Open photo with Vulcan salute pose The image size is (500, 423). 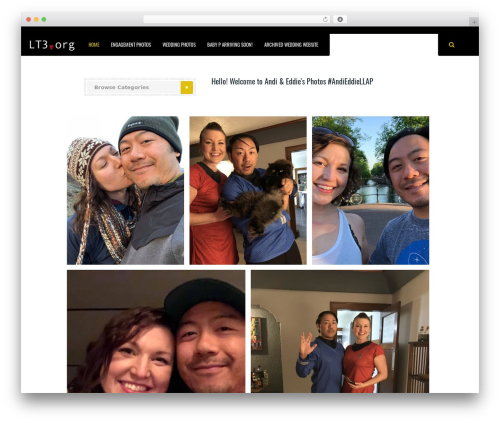[340, 332]
